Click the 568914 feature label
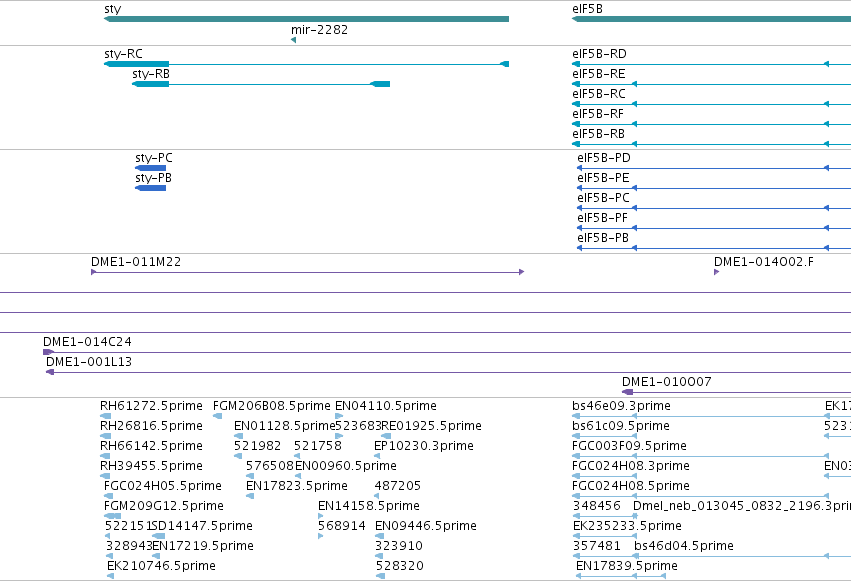Viewport: 851px width, 581px height. 342,526
